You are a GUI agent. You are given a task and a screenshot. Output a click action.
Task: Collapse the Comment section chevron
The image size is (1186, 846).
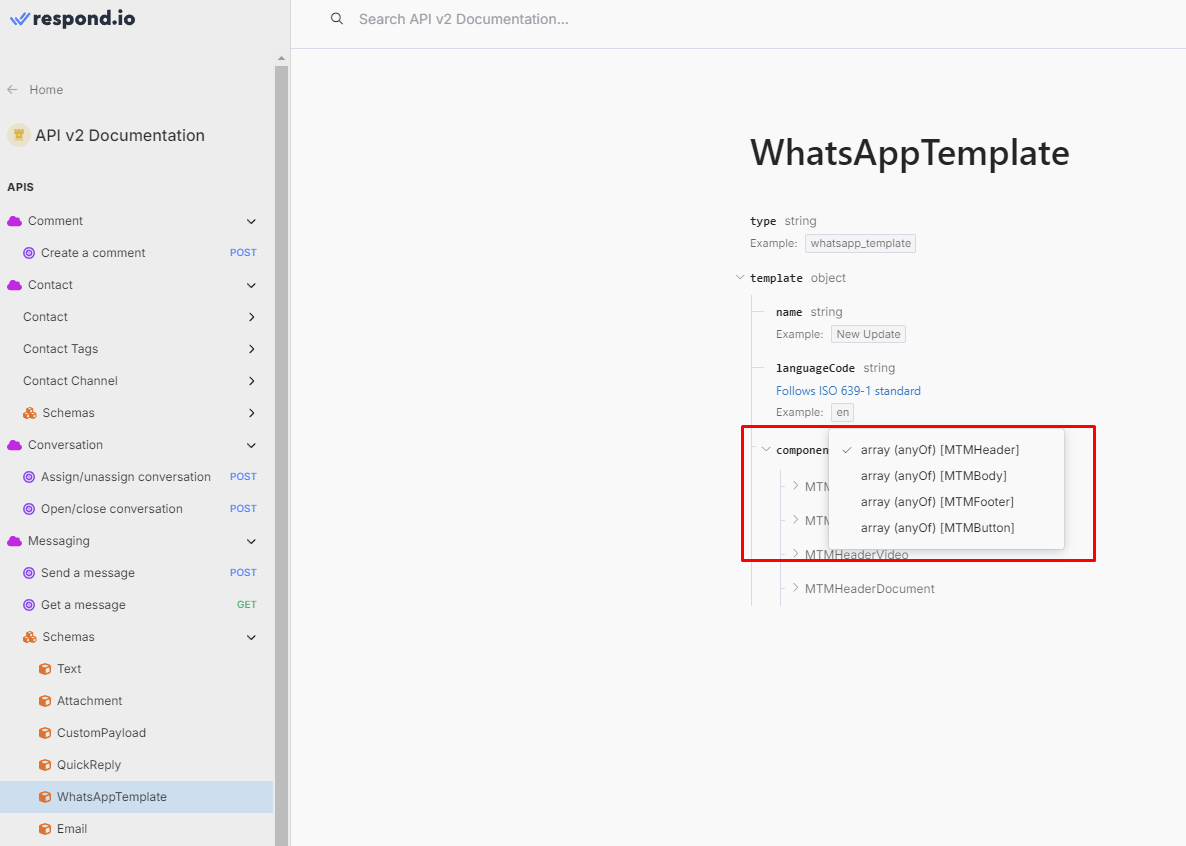point(251,221)
